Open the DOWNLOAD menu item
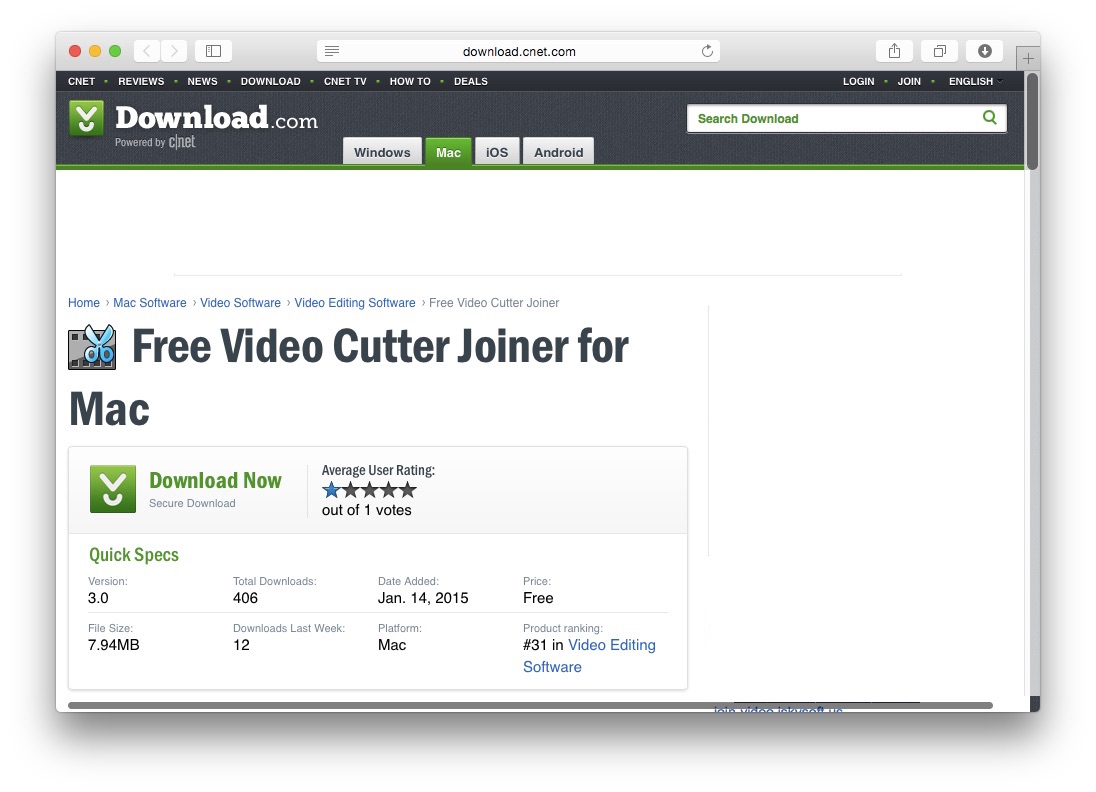Image resolution: width=1096 pixels, height=792 pixels. pos(271,81)
